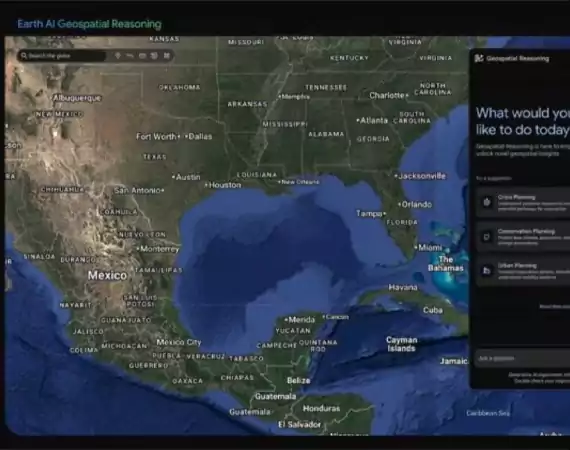Click the Austin city label
Viewport: 570px width, 450px height.
pyautogui.click(x=188, y=177)
